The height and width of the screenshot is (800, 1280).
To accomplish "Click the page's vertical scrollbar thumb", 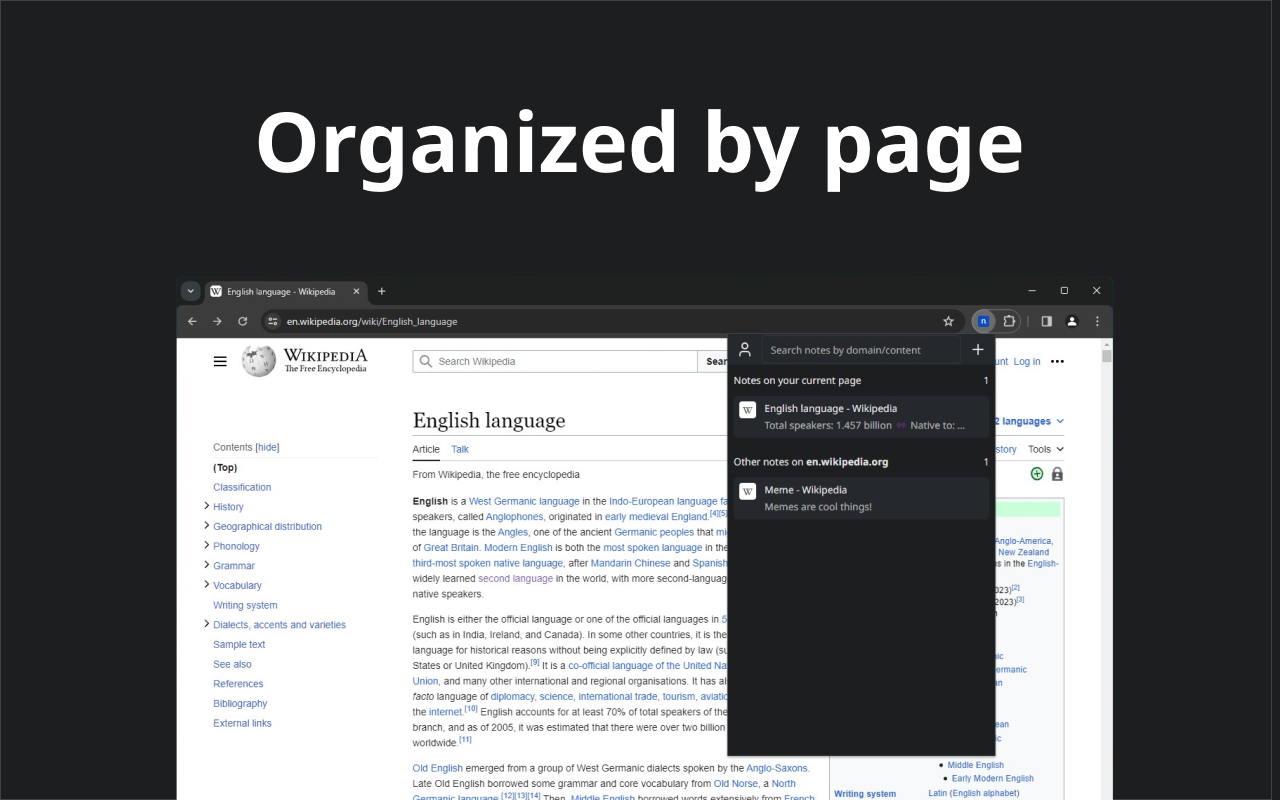I will pos(1107,355).
